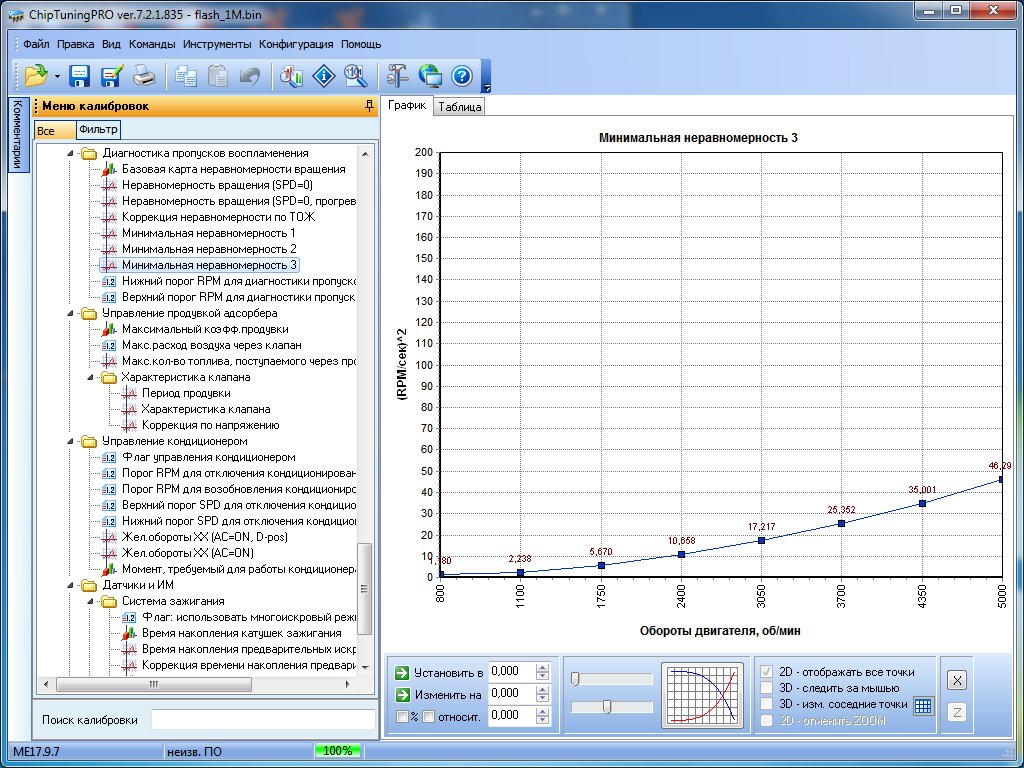This screenshot has height=768, width=1024.
Task: Click the 'Фильтр' button in calibration menu
Action: (98, 130)
